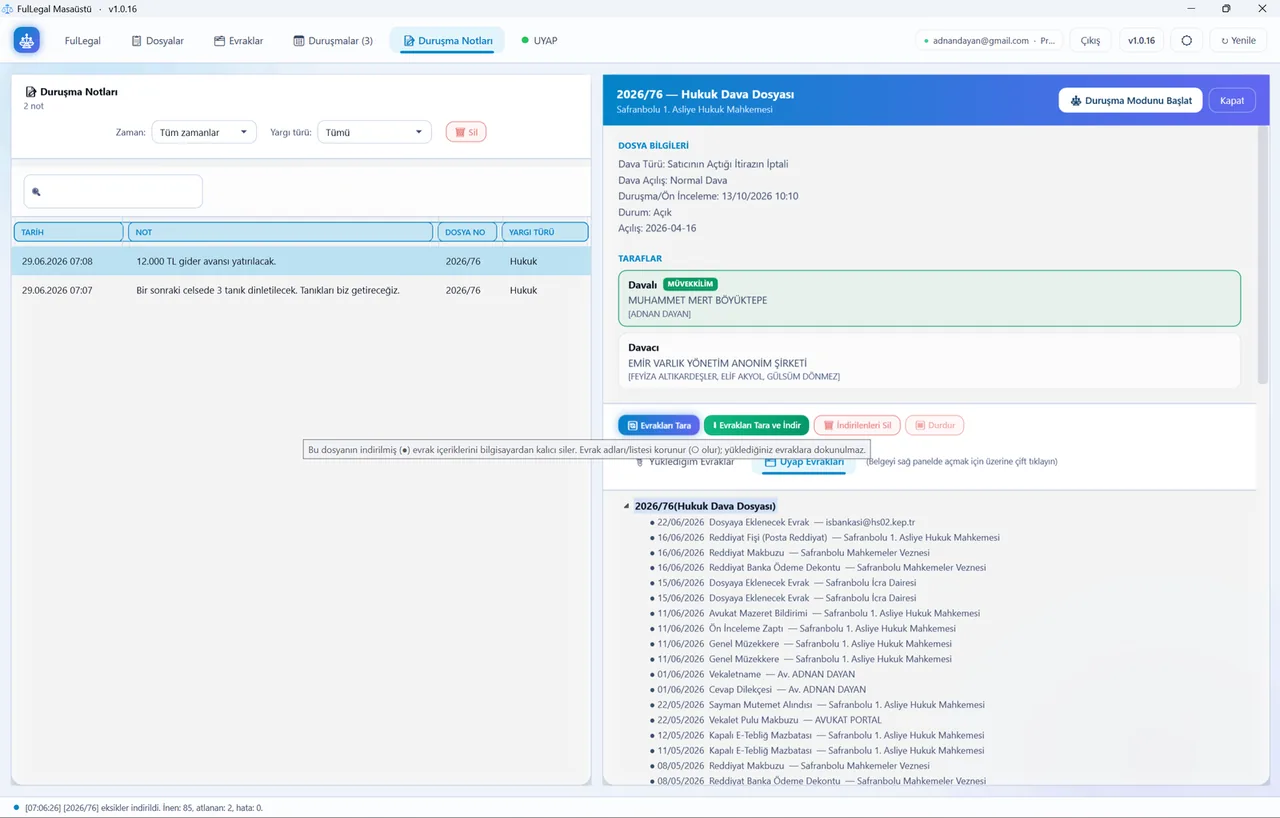
Task: Click Evrakları Tara ve İndir download button
Action: (x=756, y=425)
